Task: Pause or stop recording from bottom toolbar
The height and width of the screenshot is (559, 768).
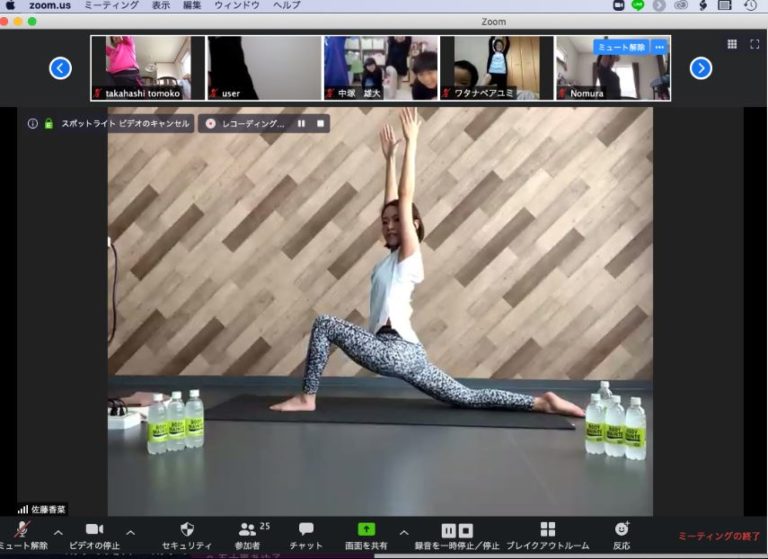Action: (457, 530)
